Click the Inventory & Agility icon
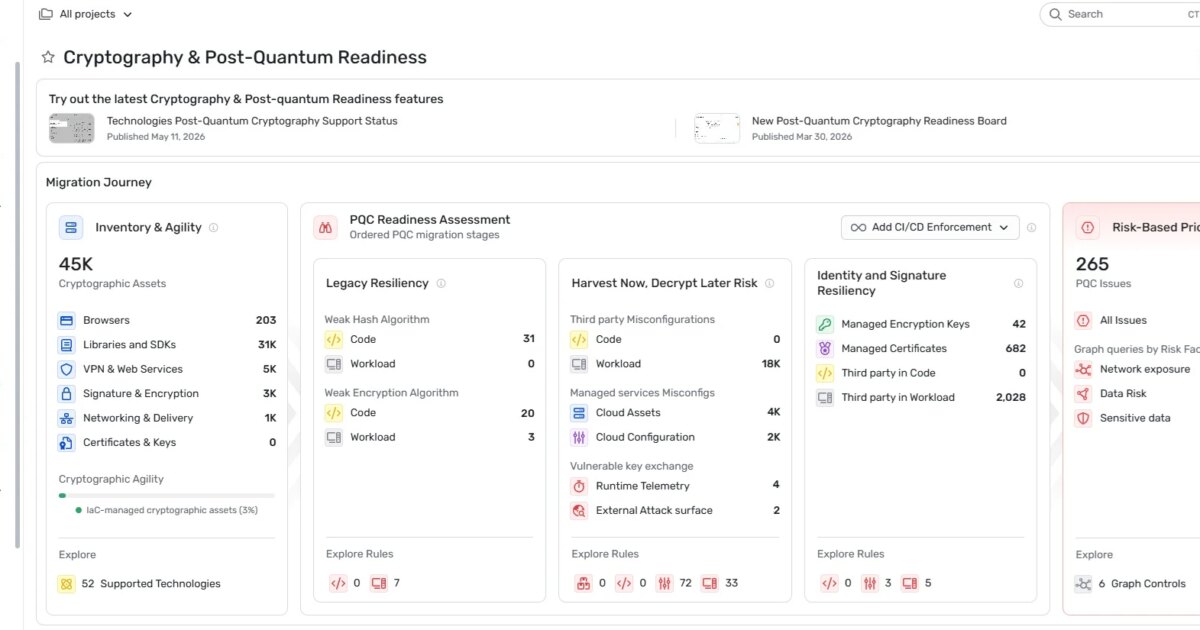This screenshot has height=630, width=1200. 71,227
